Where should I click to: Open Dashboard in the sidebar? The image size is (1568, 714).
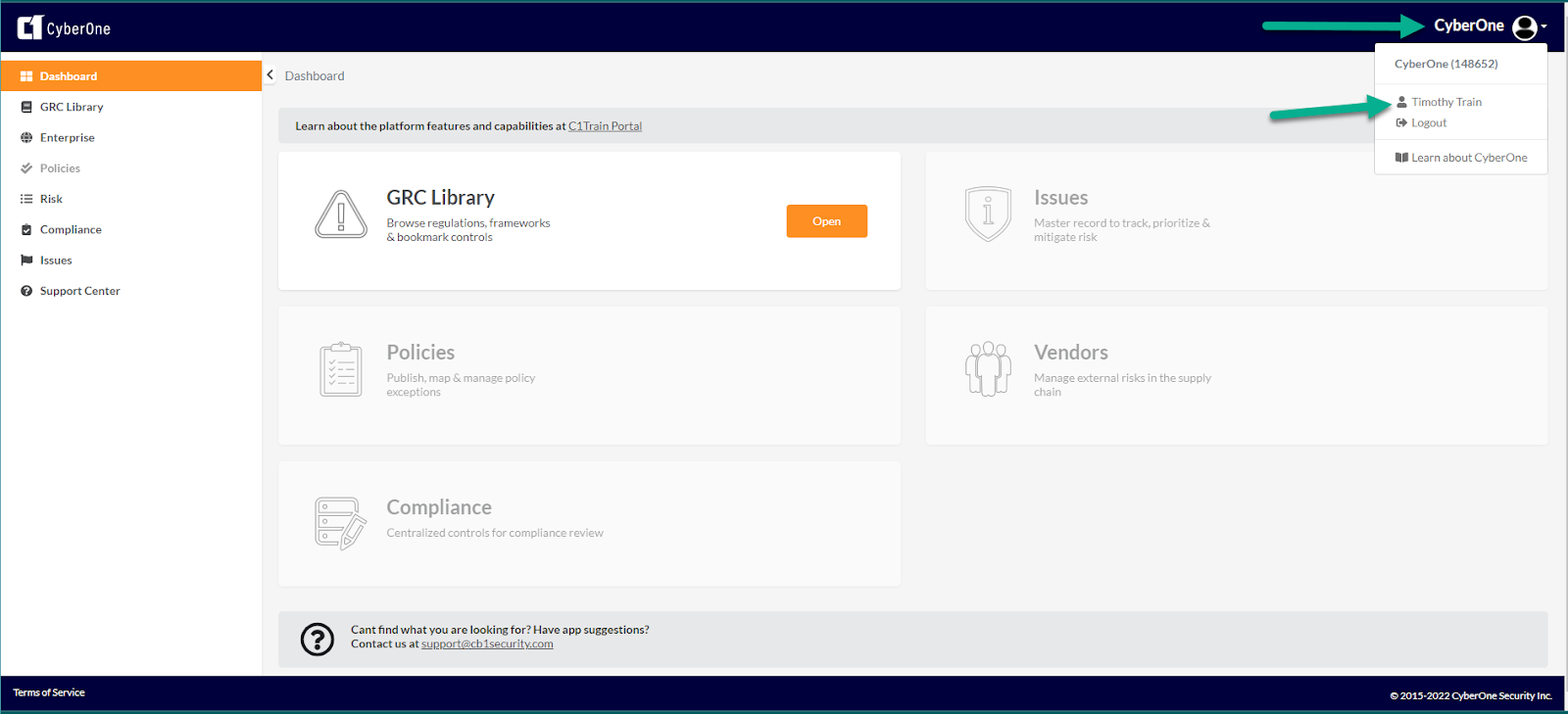[x=131, y=76]
